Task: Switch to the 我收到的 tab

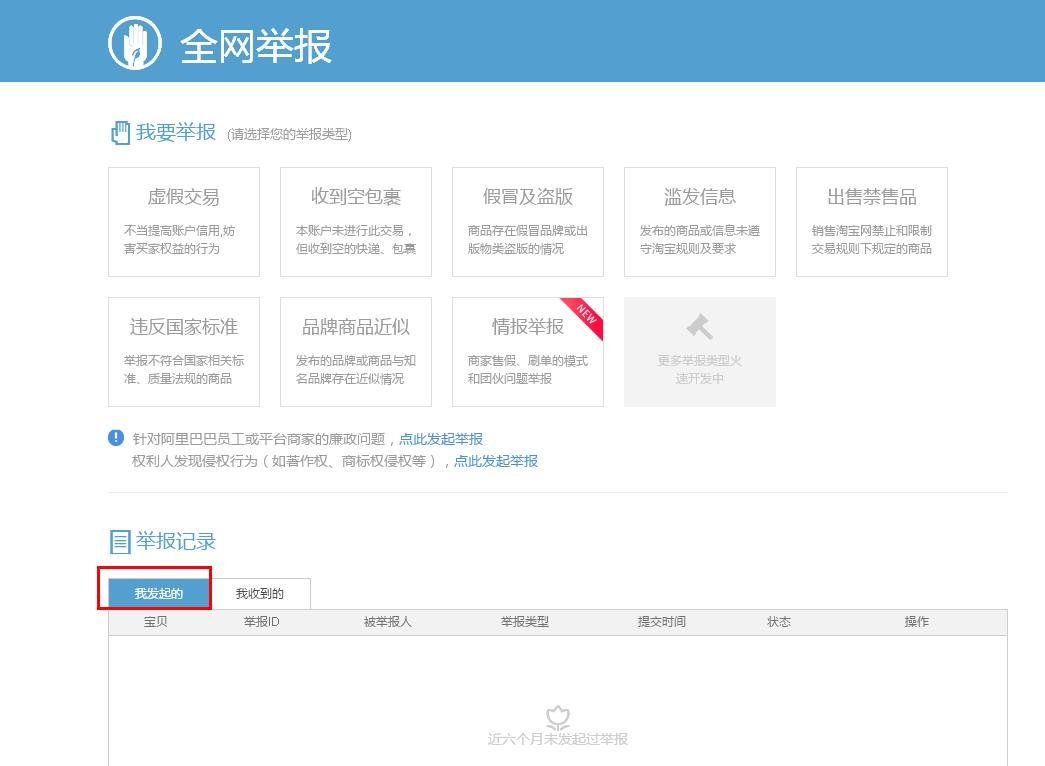Action: tap(260, 593)
